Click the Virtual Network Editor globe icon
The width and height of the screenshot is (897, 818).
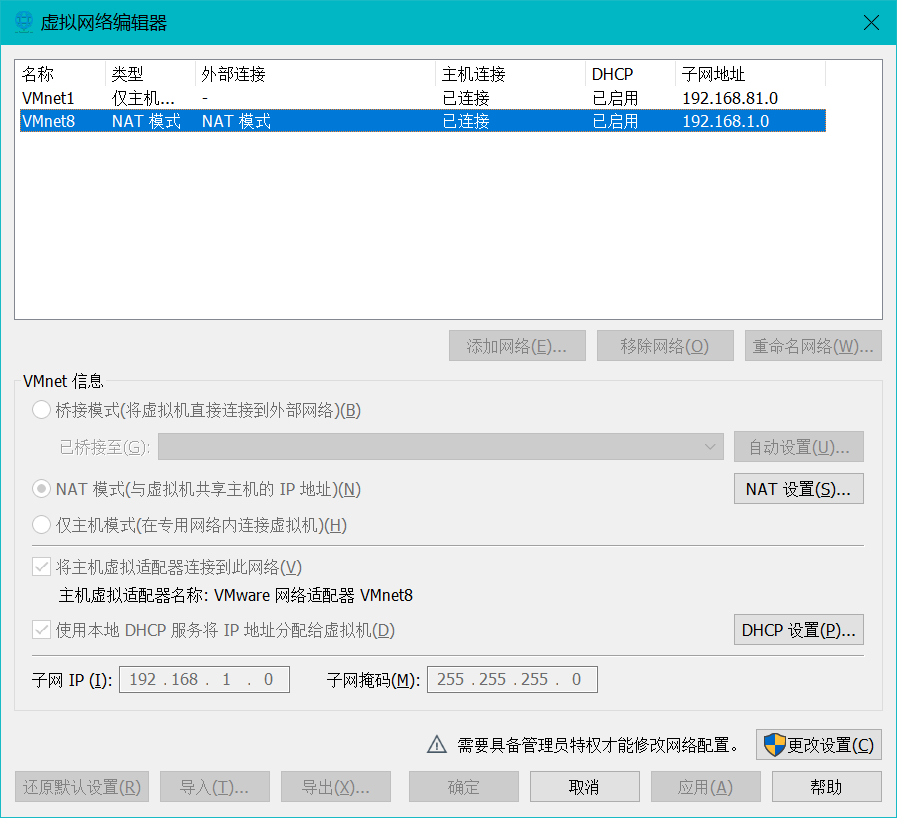[x=24, y=22]
